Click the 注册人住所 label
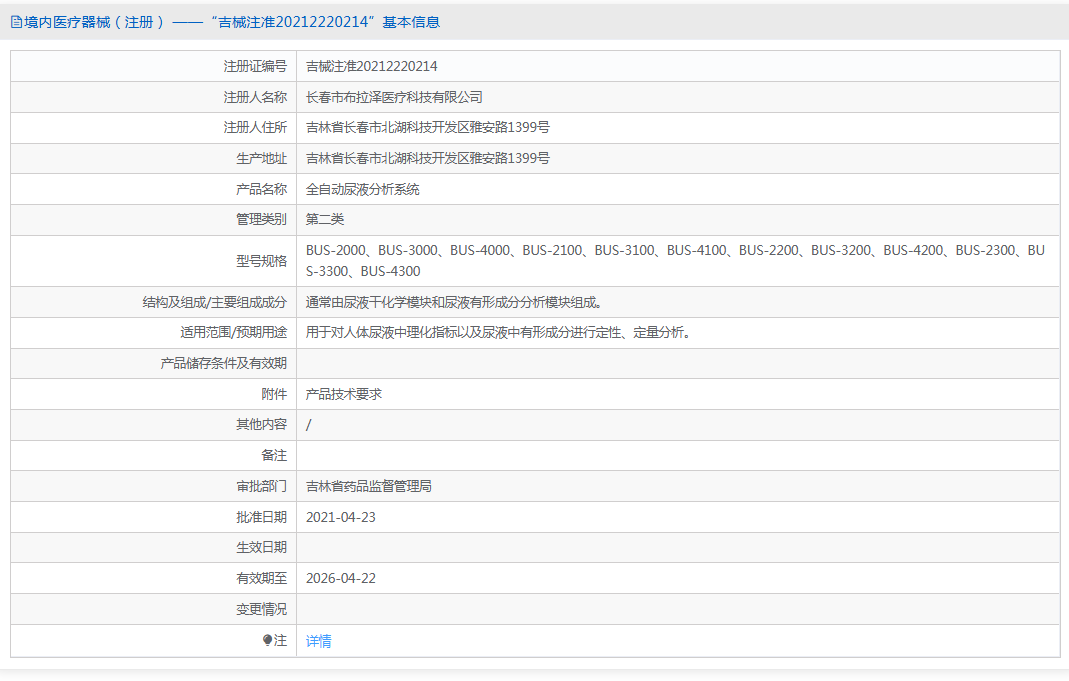 [255, 127]
